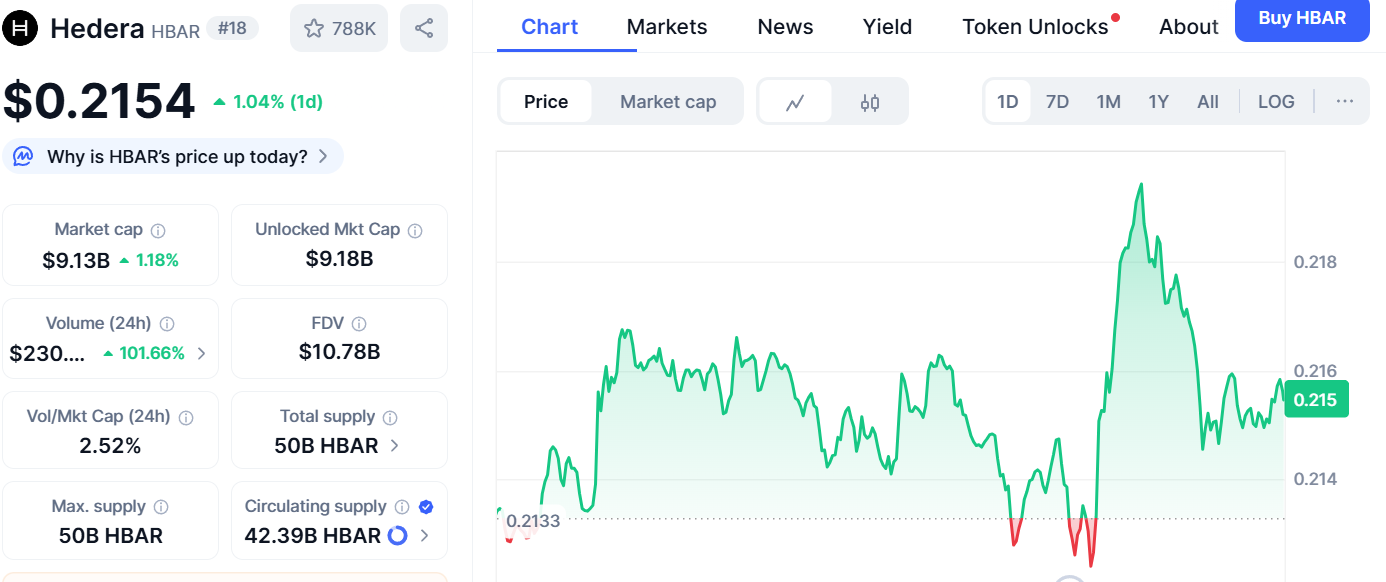Toggle LOG scale on chart

click(x=1276, y=102)
